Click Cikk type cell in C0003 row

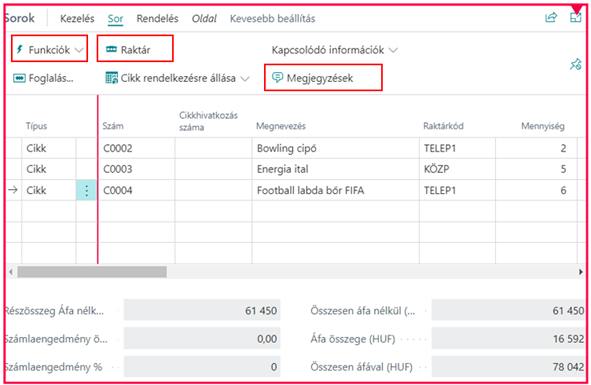(49, 169)
